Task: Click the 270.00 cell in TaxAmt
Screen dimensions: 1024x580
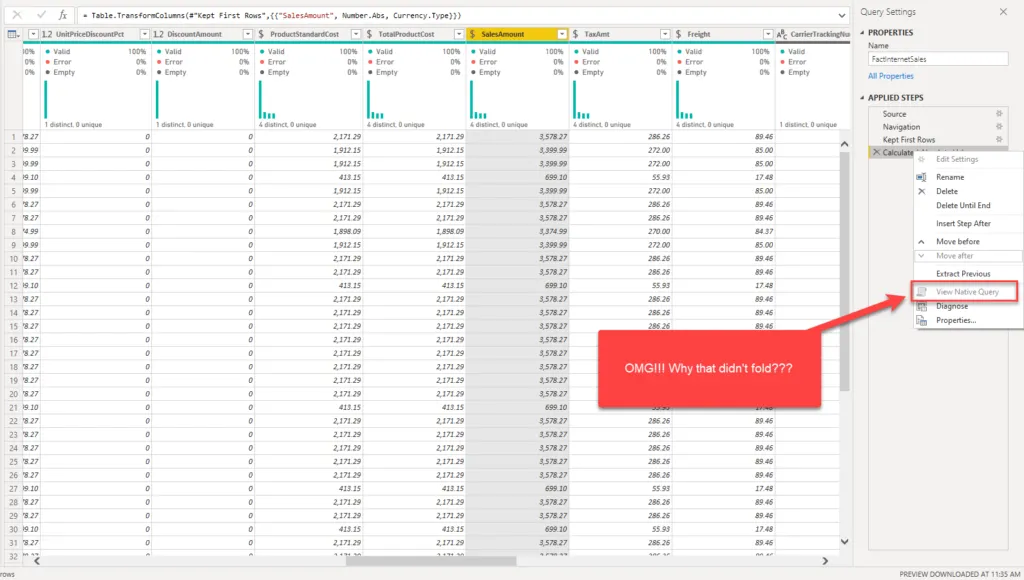Action: pos(620,231)
